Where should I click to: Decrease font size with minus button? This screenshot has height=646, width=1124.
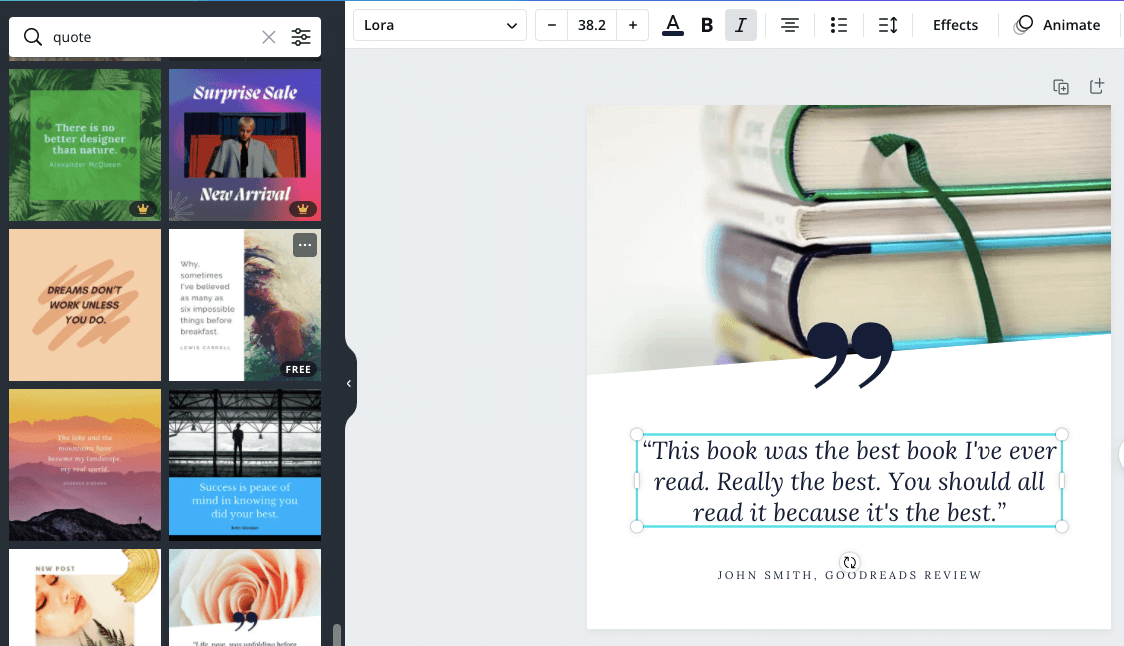point(552,25)
